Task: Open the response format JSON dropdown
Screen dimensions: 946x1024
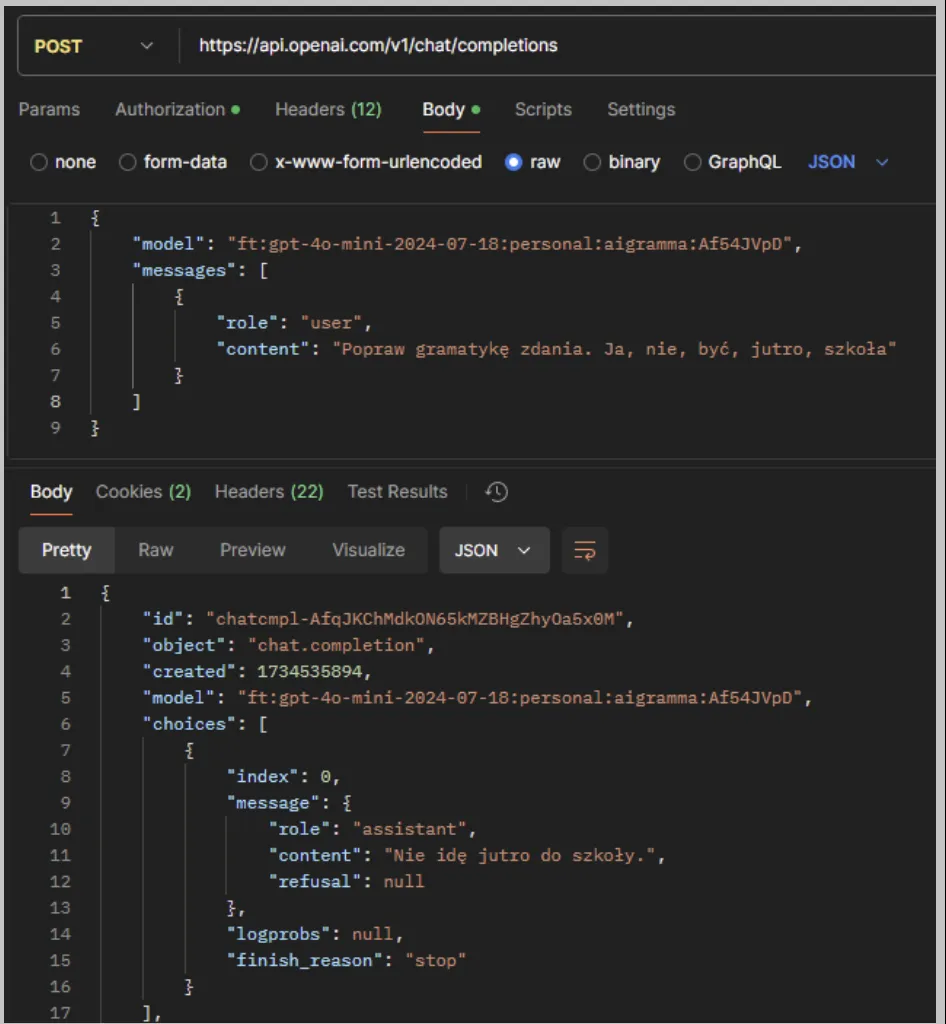Action: point(494,550)
